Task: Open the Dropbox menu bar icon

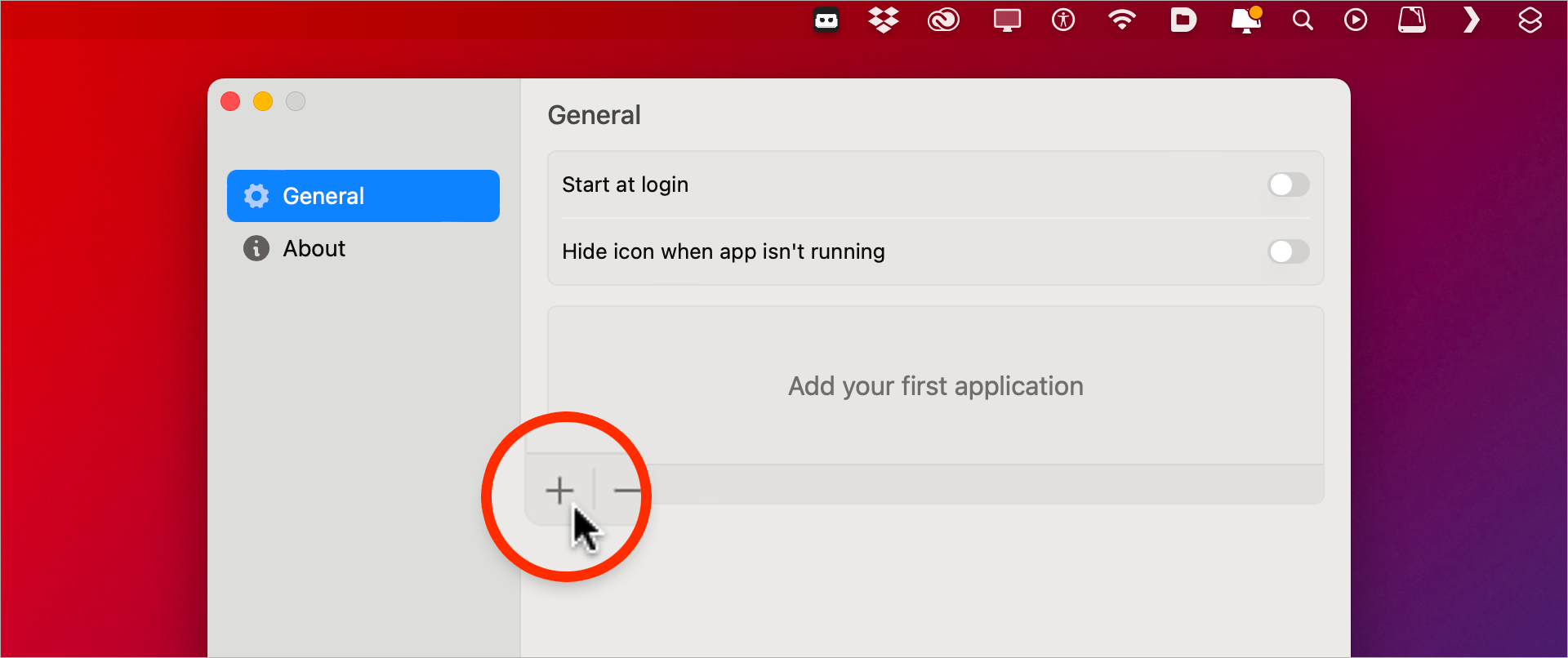Action: 884,20
